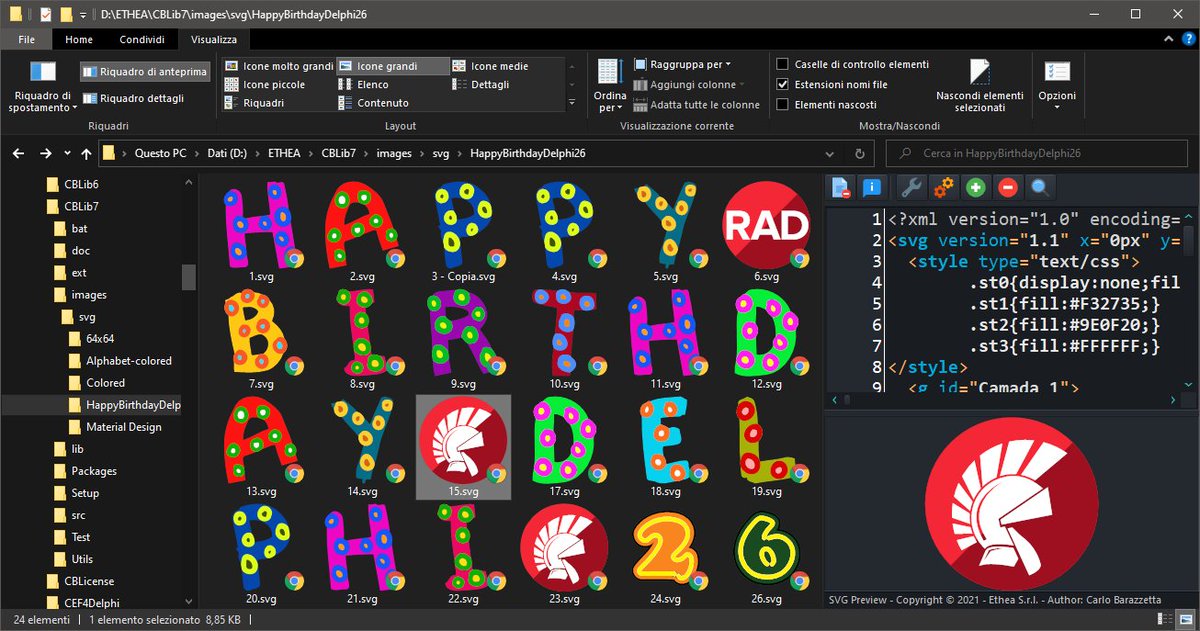The height and width of the screenshot is (631, 1200).
Task: Switch to the Condividi ribbon tab
Action: pyautogui.click(x=142, y=39)
